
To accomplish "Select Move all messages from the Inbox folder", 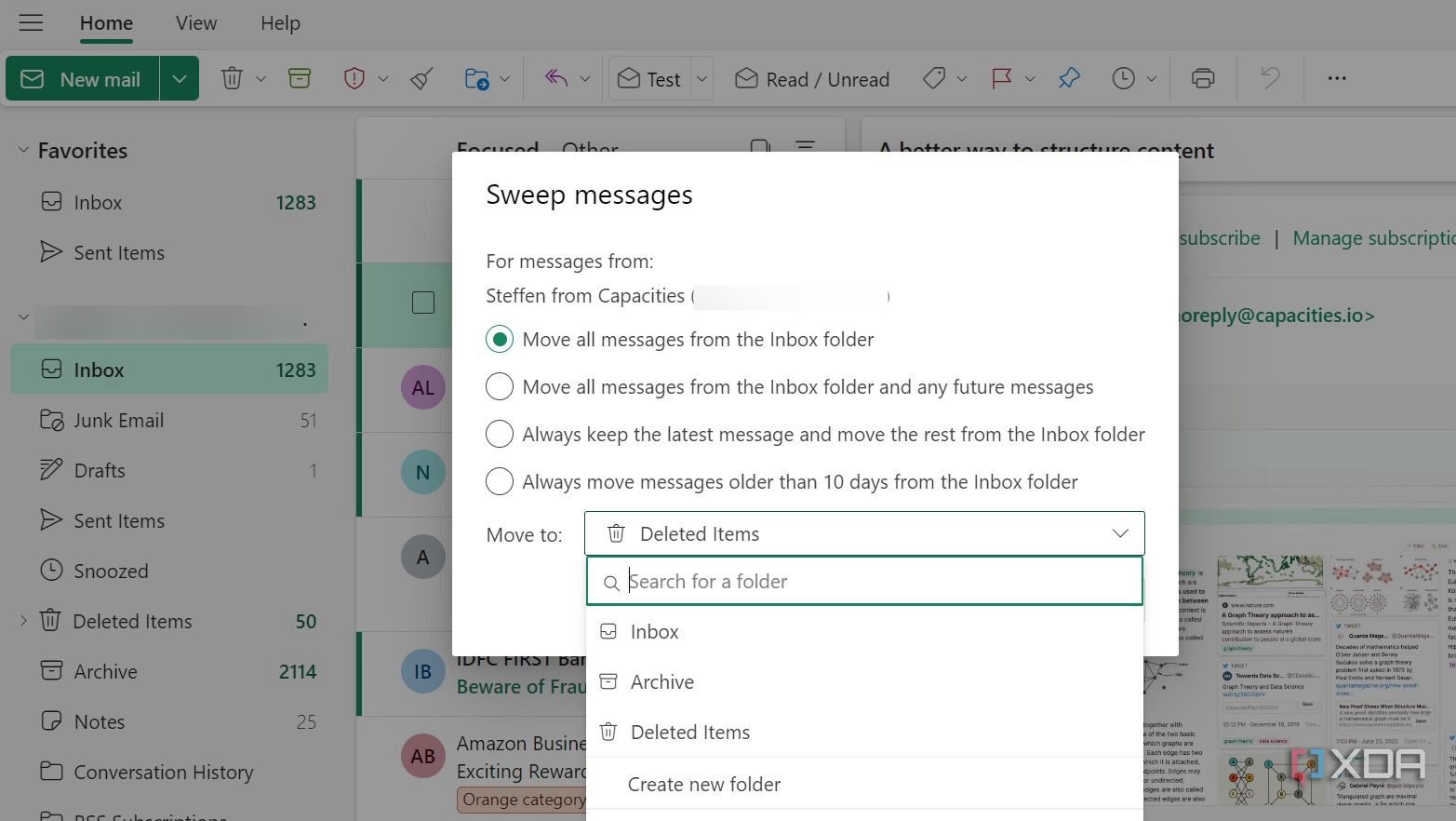I will coord(500,339).
